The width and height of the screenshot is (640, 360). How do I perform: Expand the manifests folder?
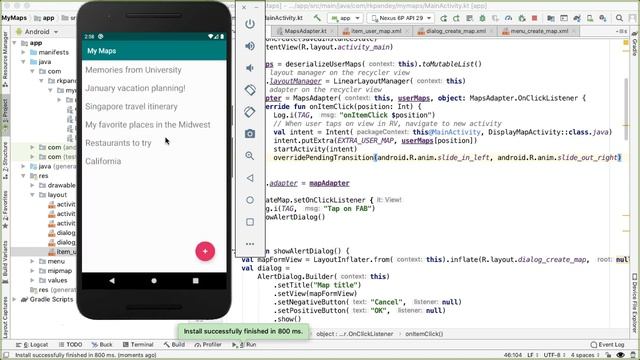click(24, 52)
